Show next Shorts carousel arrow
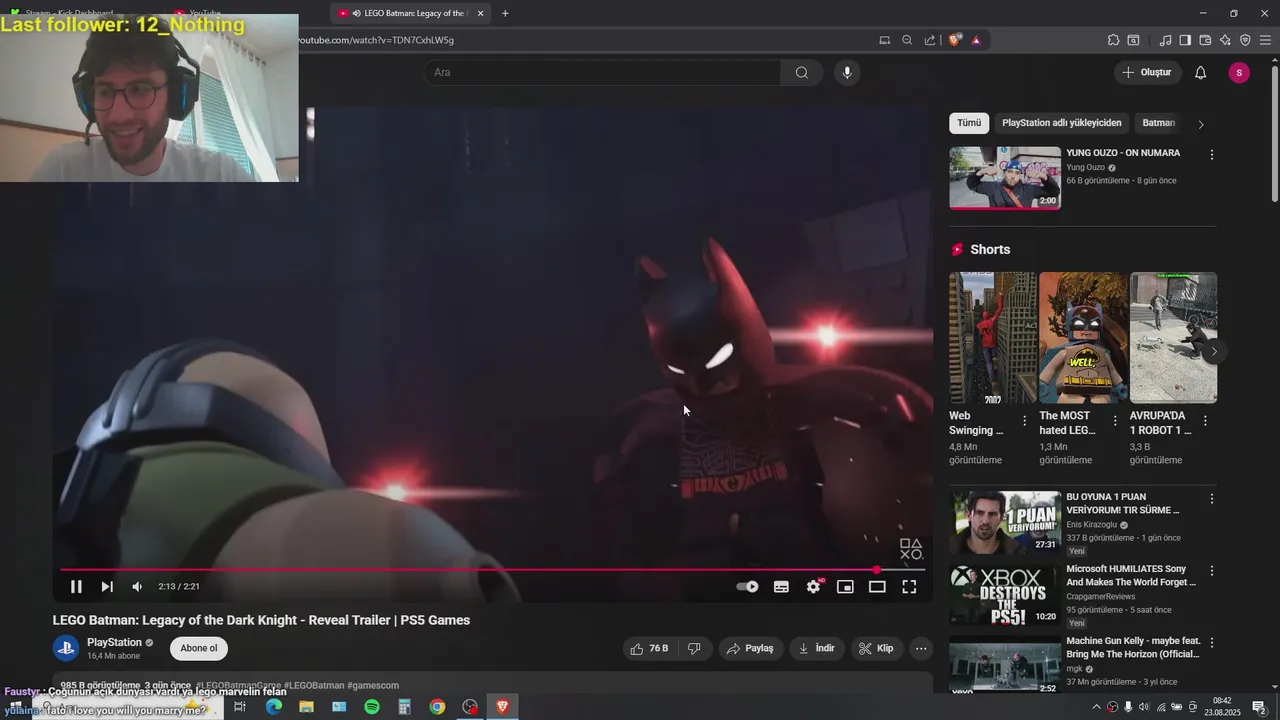 [1214, 352]
